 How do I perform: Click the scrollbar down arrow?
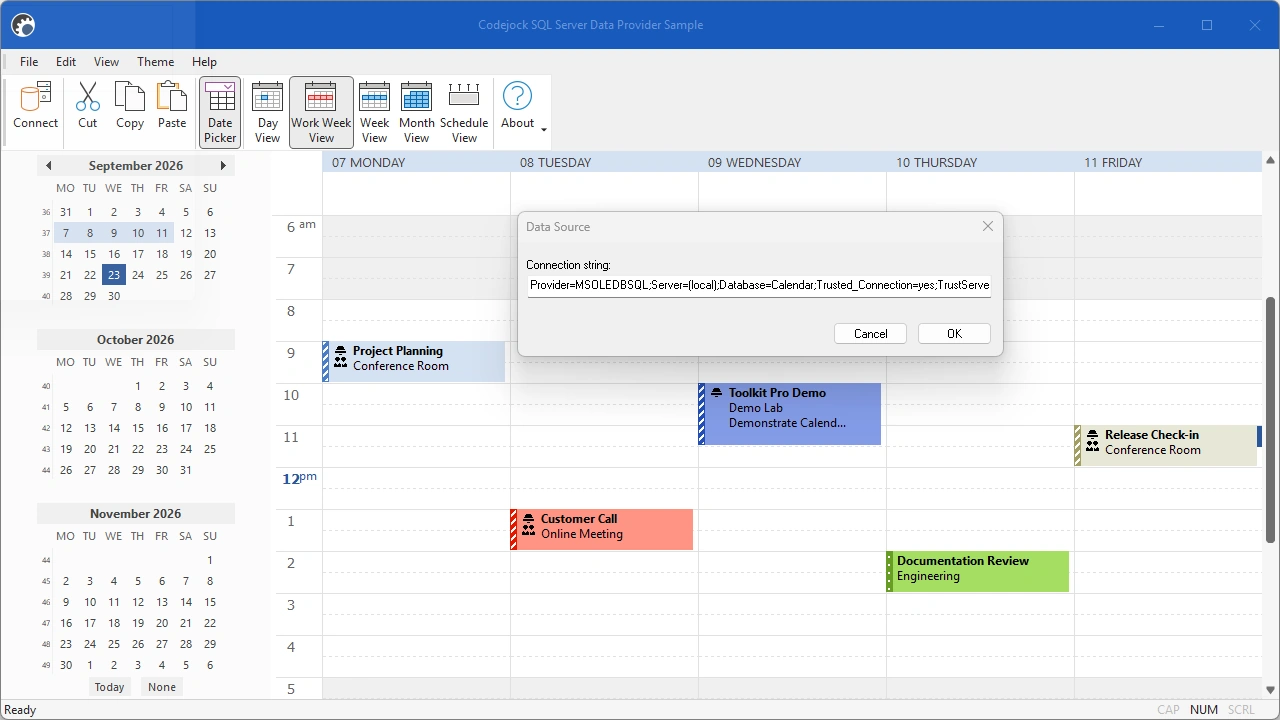tap(1271, 689)
